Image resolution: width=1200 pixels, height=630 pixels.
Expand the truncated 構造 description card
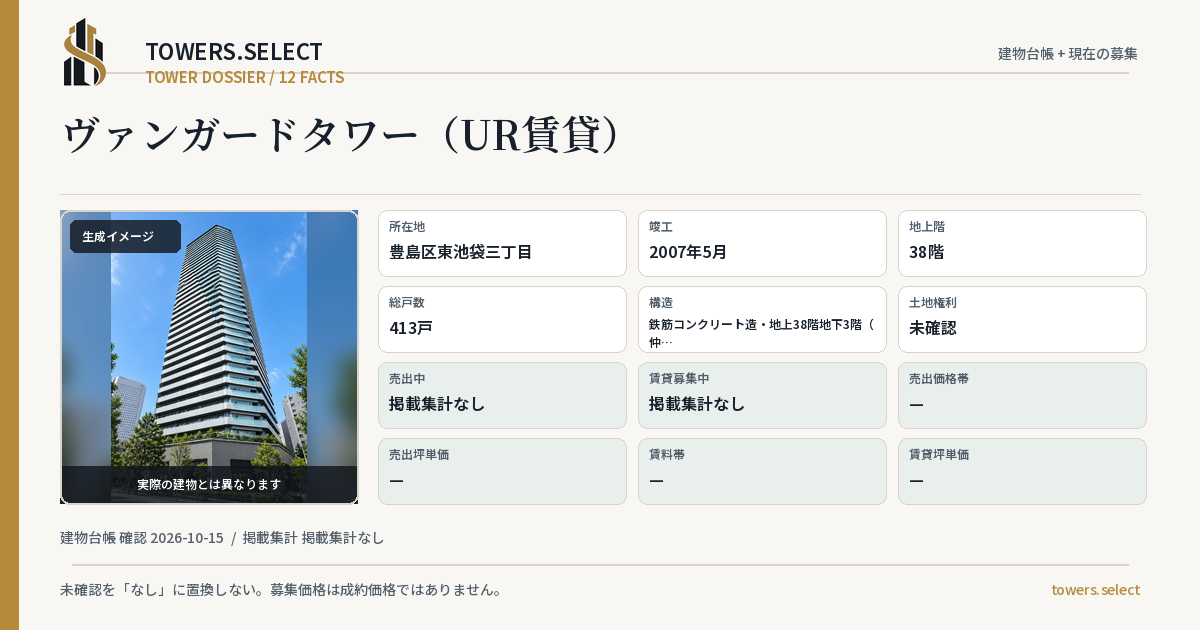click(x=762, y=319)
